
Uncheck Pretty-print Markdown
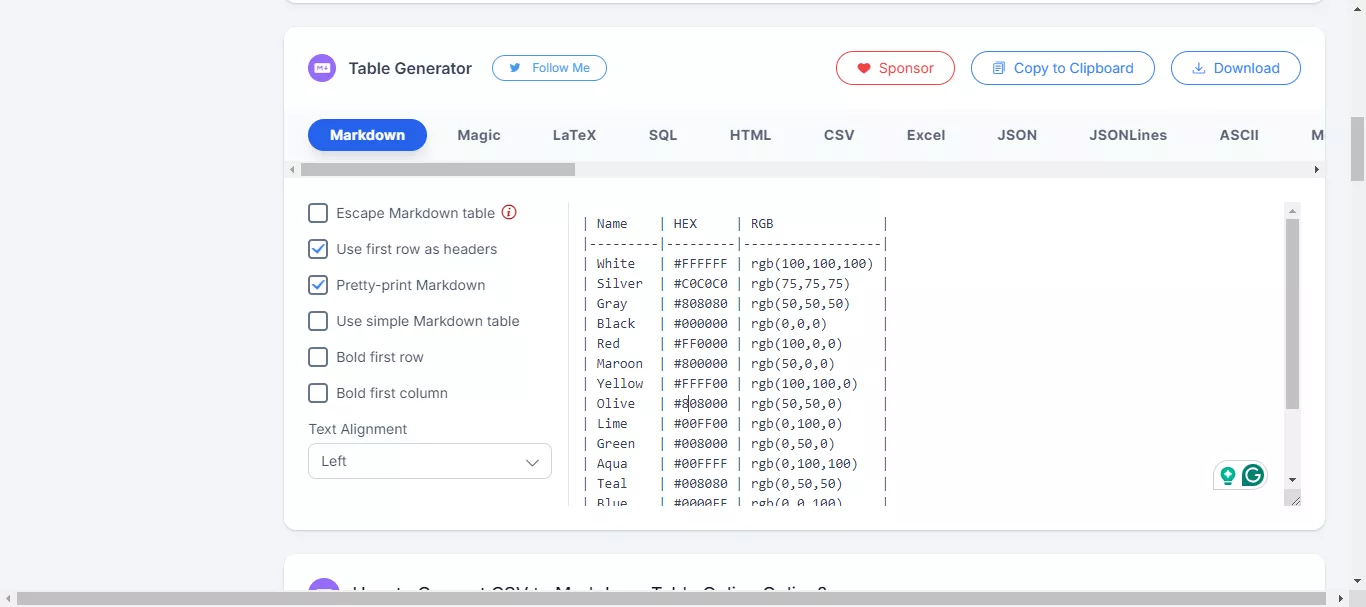pos(318,285)
